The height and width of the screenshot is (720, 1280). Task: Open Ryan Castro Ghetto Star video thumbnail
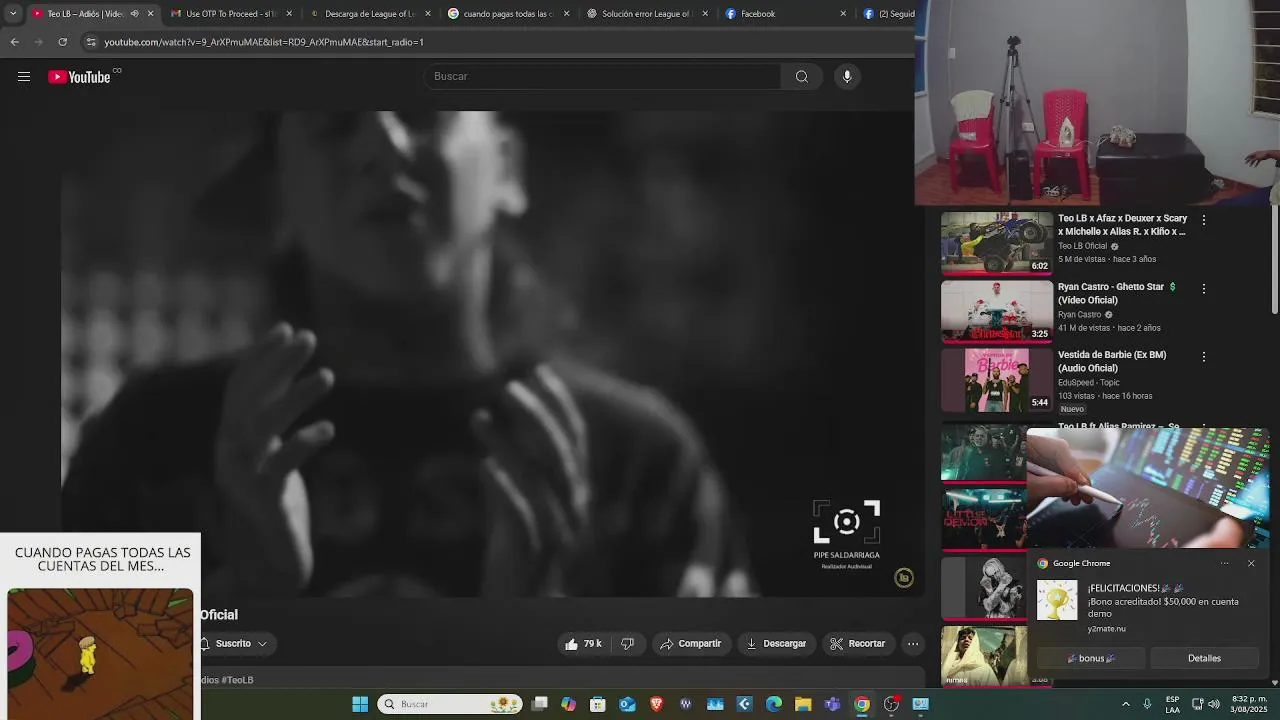point(996,311)
